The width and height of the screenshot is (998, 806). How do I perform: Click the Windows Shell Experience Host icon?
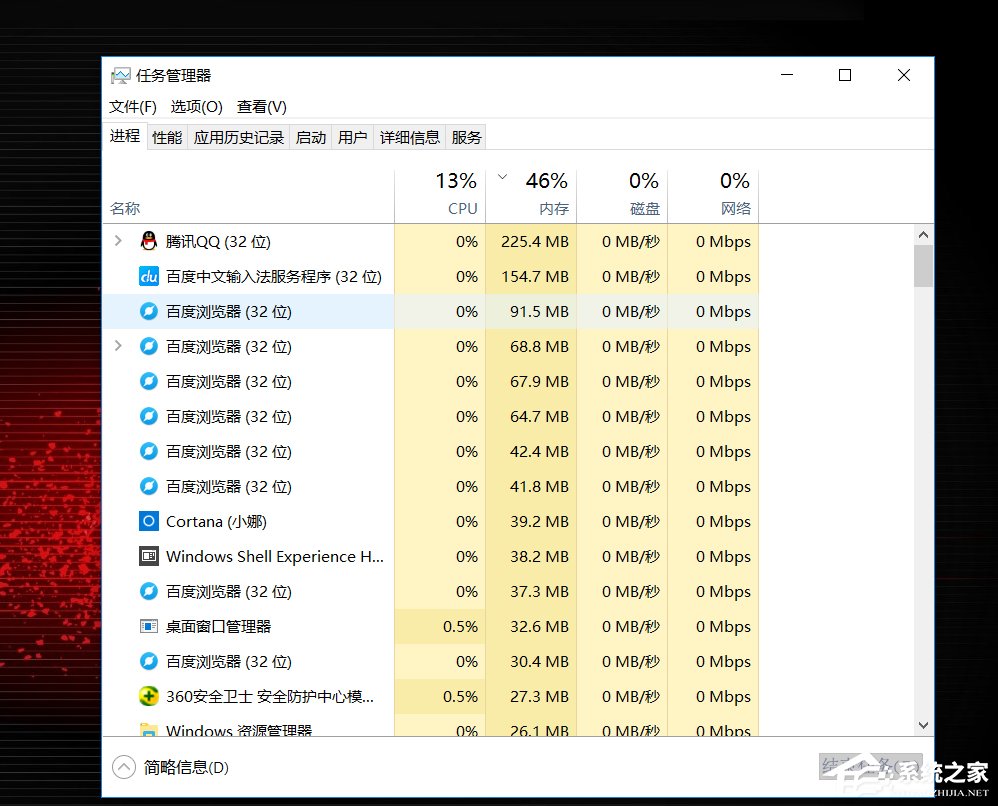pyautogui.click(x=148, y=556)
